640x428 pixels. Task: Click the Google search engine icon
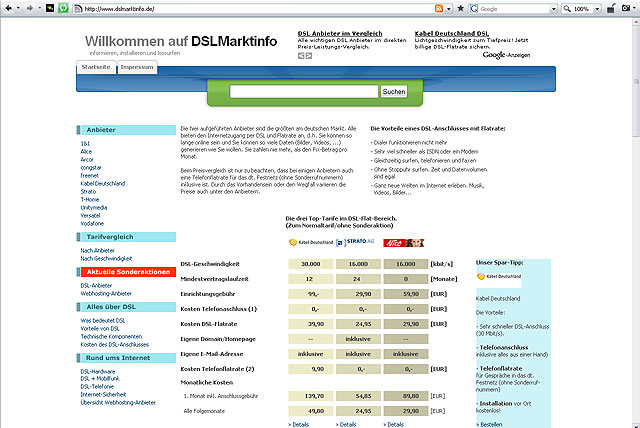(x=473, y=9)
